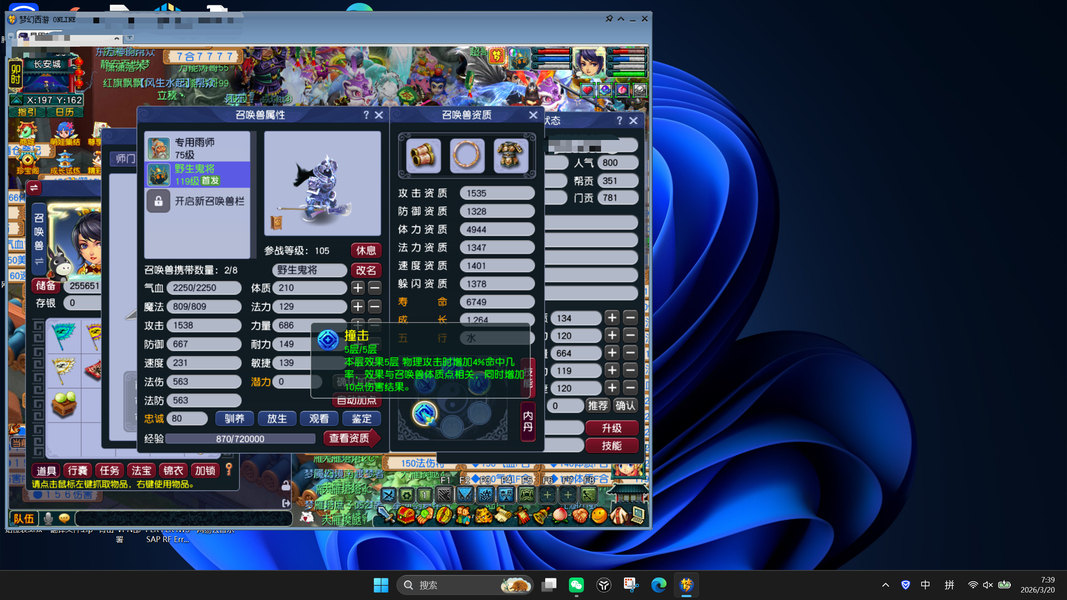Decrease 法力 with its minus button
Screen dimensions: 1067x600
coord(375,307)
